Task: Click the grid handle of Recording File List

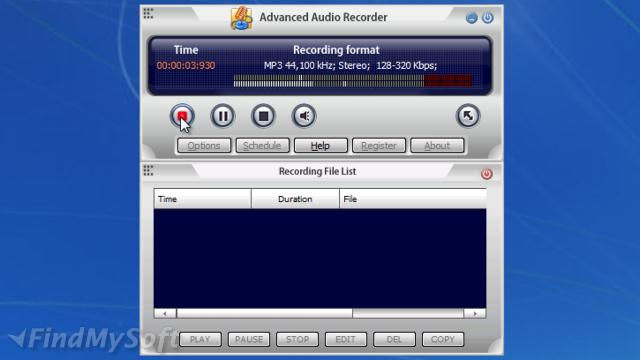Action: click(x=148, y=171)
